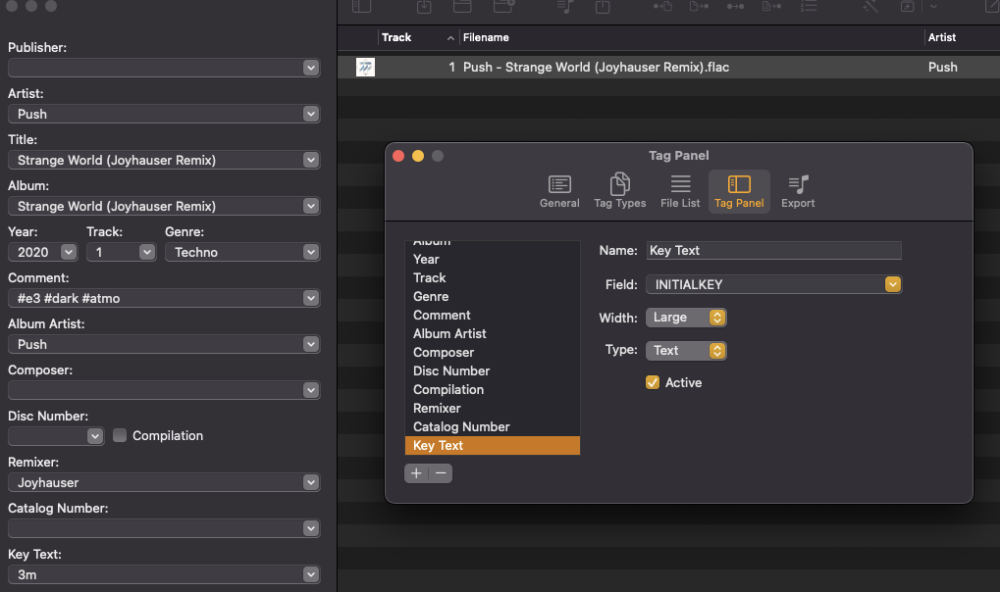
Task: Open the Genre Techno dropdown arrow
Action: tap(311, 252)
